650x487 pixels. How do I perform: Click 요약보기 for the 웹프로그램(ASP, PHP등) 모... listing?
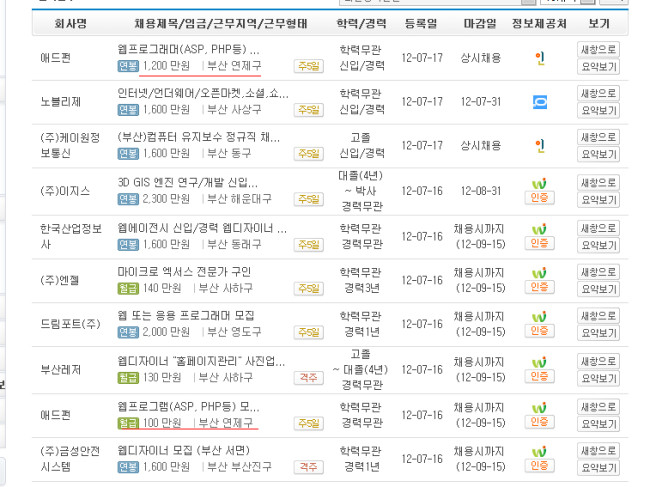pos(598,424)
